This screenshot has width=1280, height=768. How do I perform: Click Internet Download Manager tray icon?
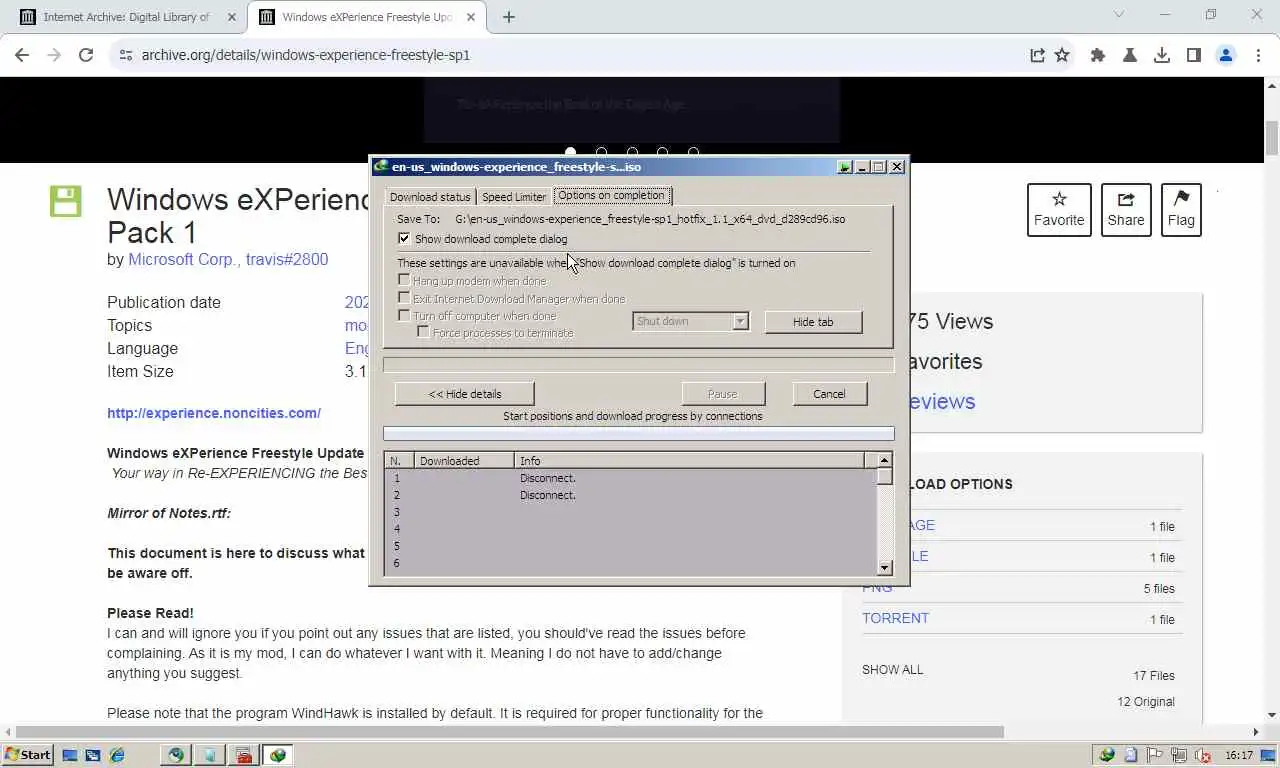coord(1107,755)
